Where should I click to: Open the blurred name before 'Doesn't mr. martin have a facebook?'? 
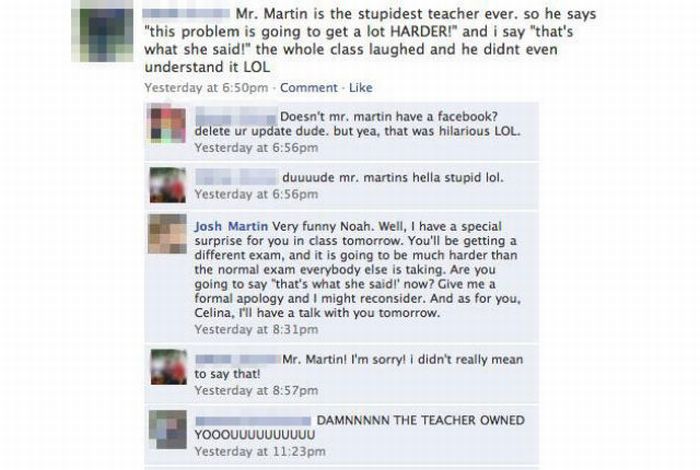tap(236, 116)
